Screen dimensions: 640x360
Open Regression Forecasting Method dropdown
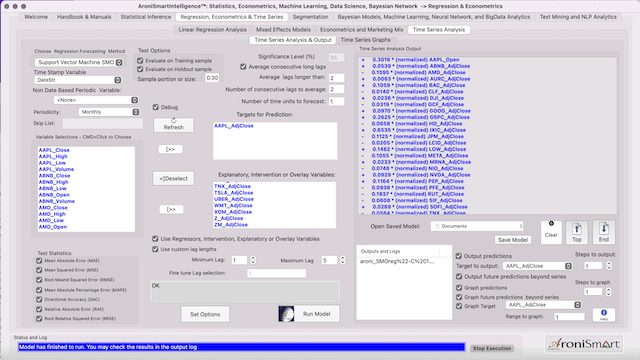tap(79, 62)
